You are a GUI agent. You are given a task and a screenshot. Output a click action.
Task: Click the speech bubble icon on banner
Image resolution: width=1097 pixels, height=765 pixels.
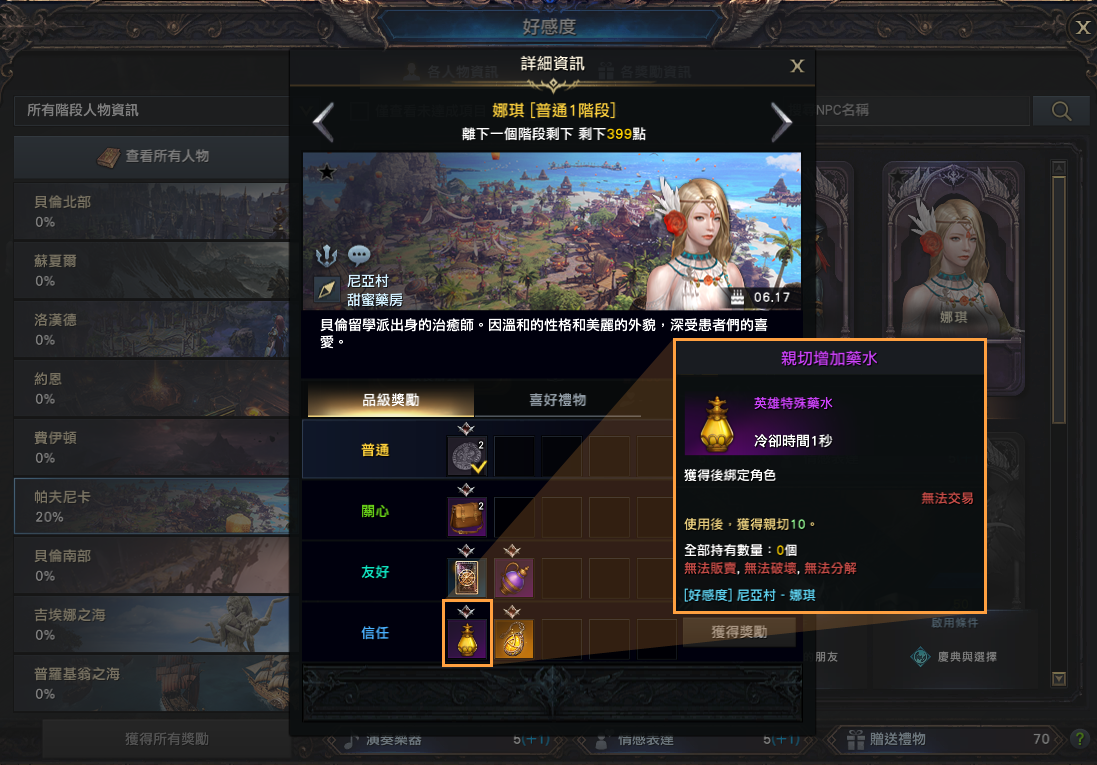(x=359, y=255)
